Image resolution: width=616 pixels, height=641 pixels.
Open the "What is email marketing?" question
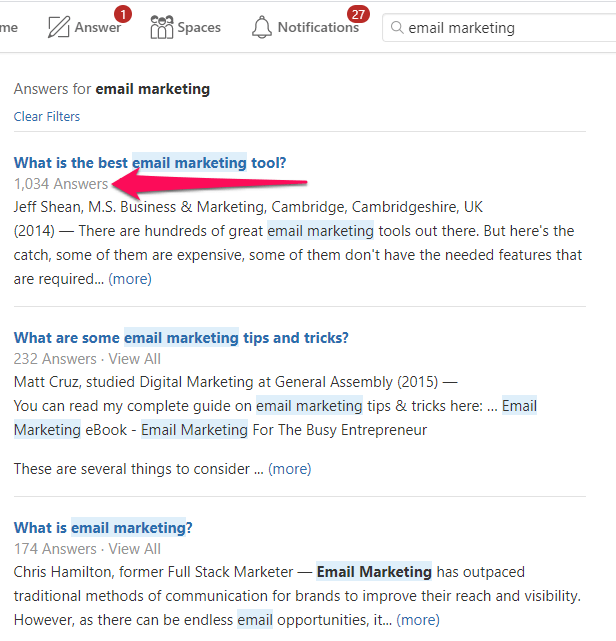[103, 527]
